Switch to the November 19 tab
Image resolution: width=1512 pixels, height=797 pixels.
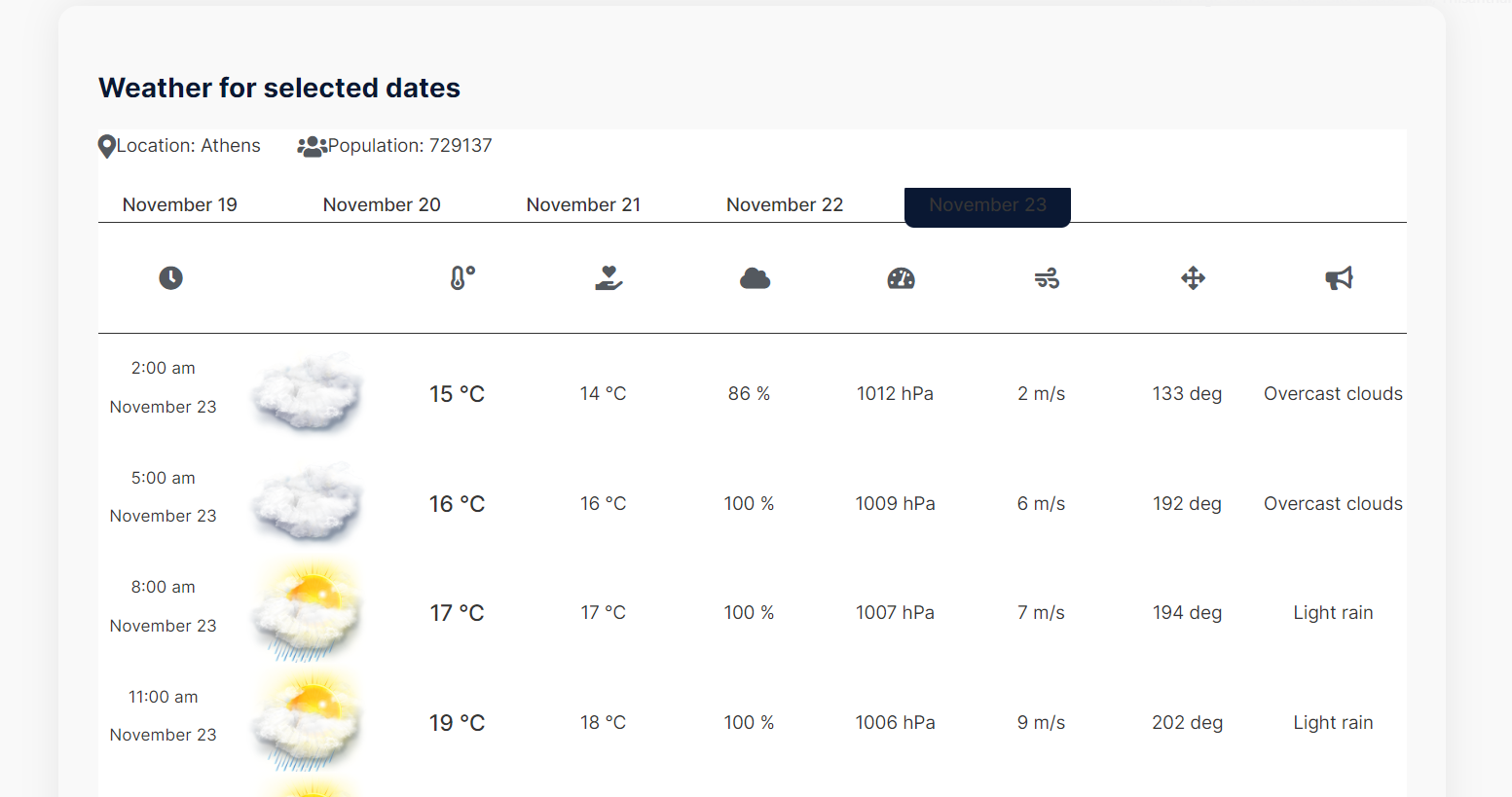(180, 205)
